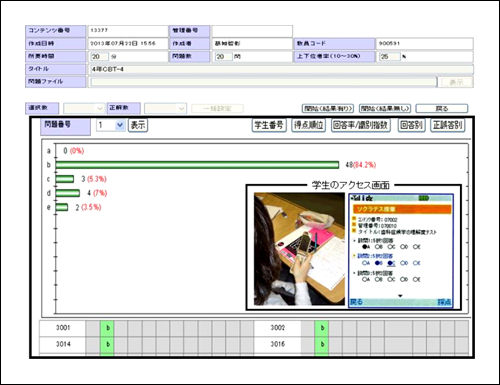Click the 開始(結果無し) button
This screenshot has width=500, height=385.
(x=385, y=108)
